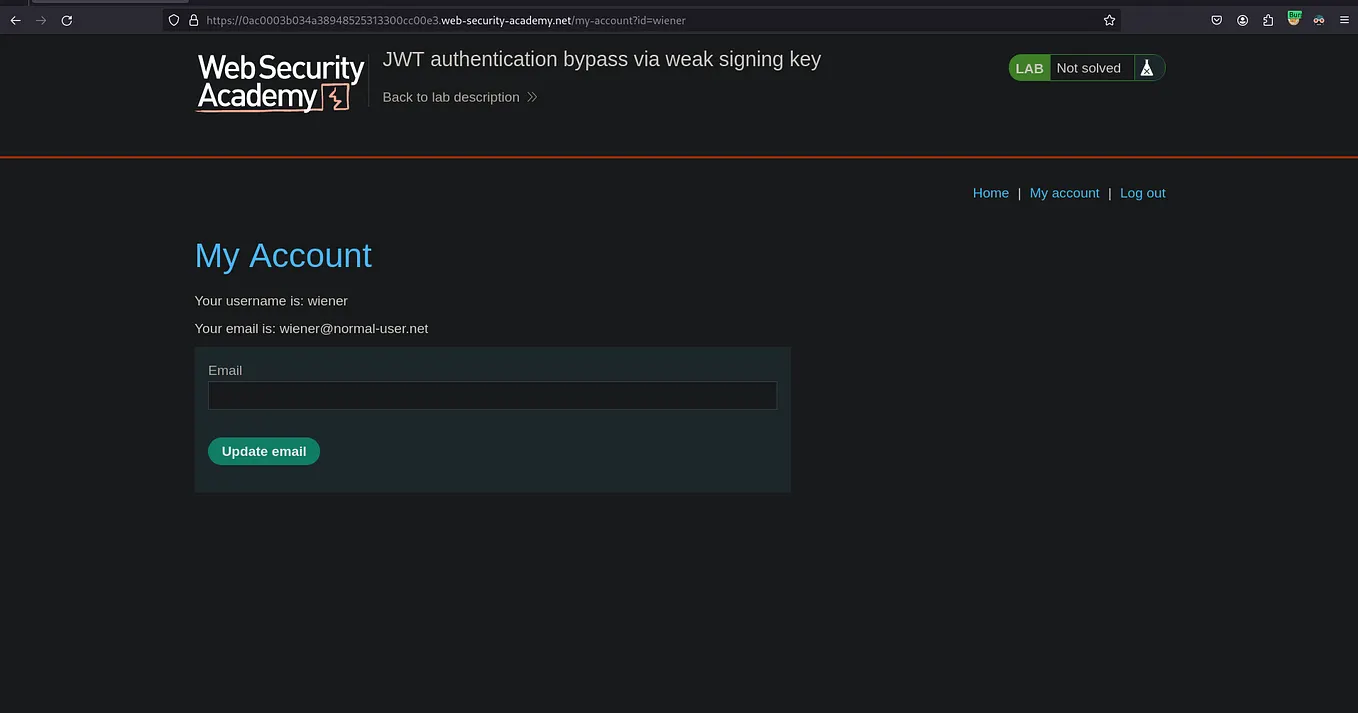Click the Burp Suite extension icon
The width and height of the screenshot is (1358, 713).
(1294, 20)
